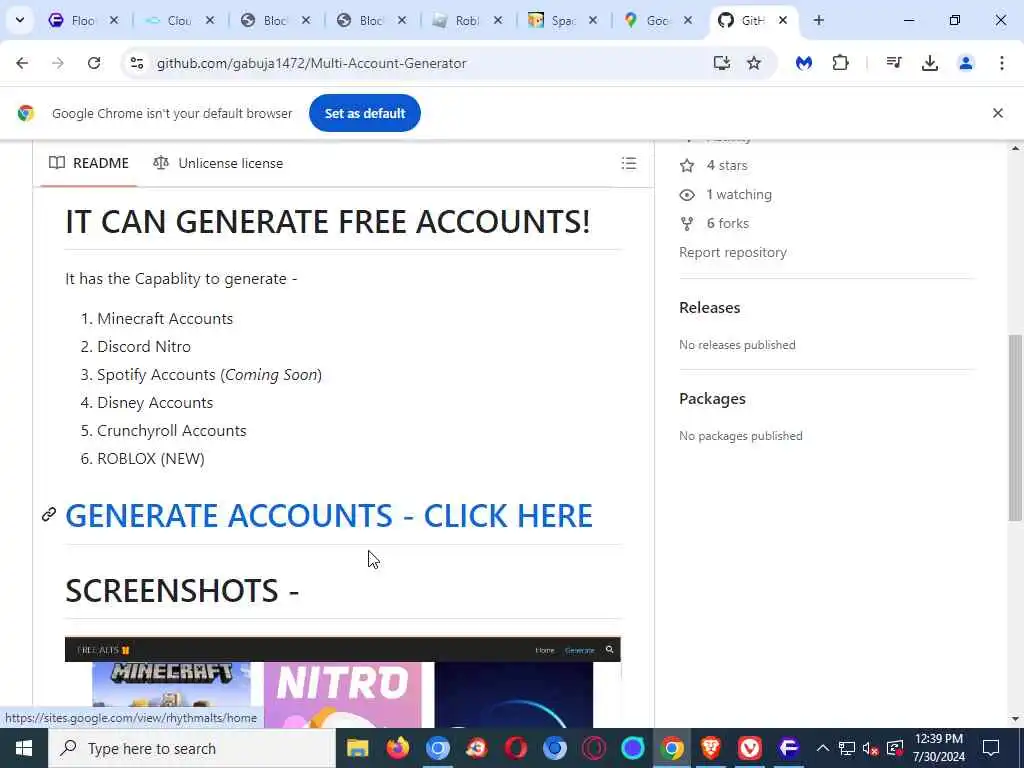Open the red Opera browser in the taskbar
The width and height of the screenshot is (1024, 768).
click(515, 748)
